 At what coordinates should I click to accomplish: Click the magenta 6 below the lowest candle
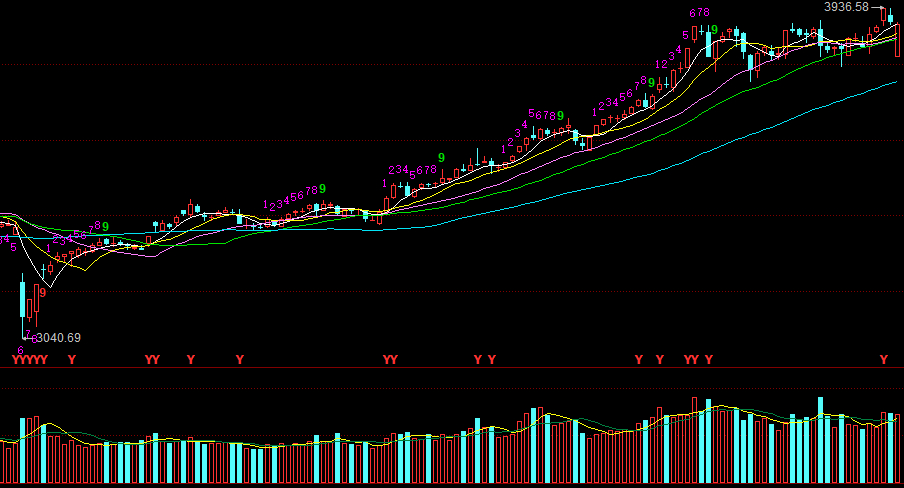[20, 351]
